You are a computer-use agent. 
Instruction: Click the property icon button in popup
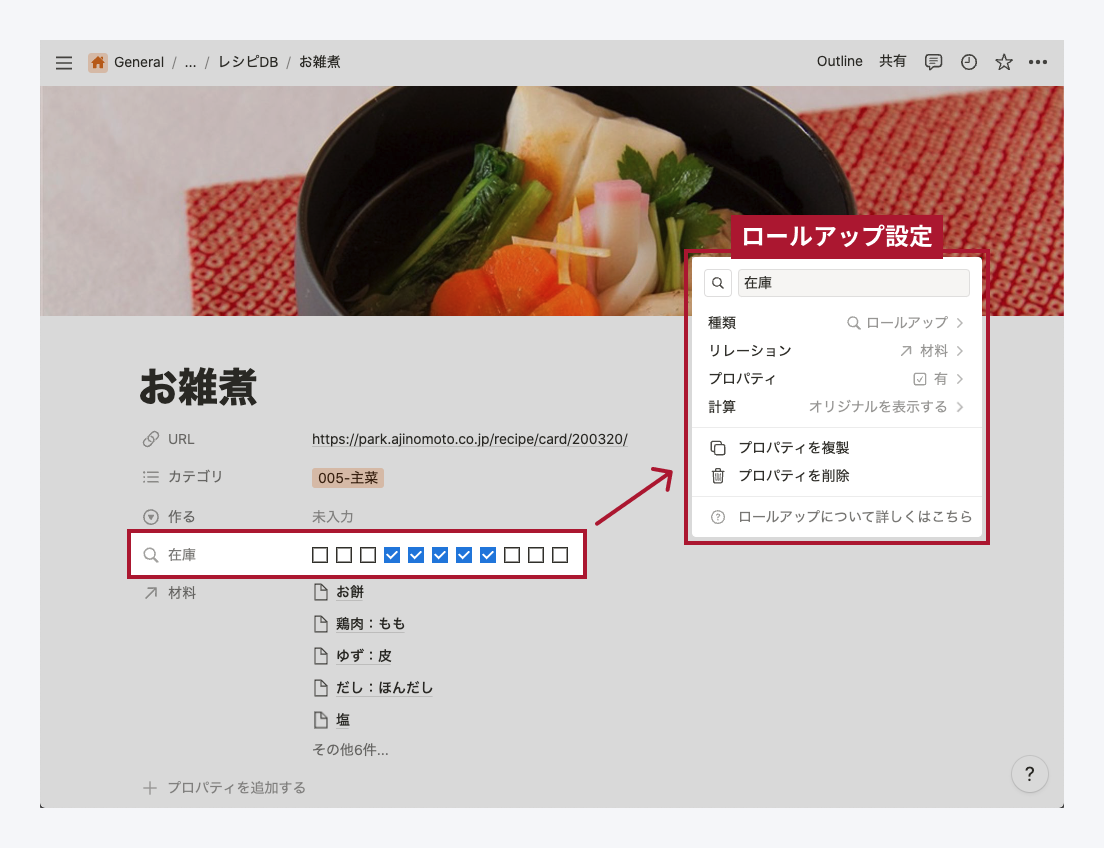click(x=717, y=283)
